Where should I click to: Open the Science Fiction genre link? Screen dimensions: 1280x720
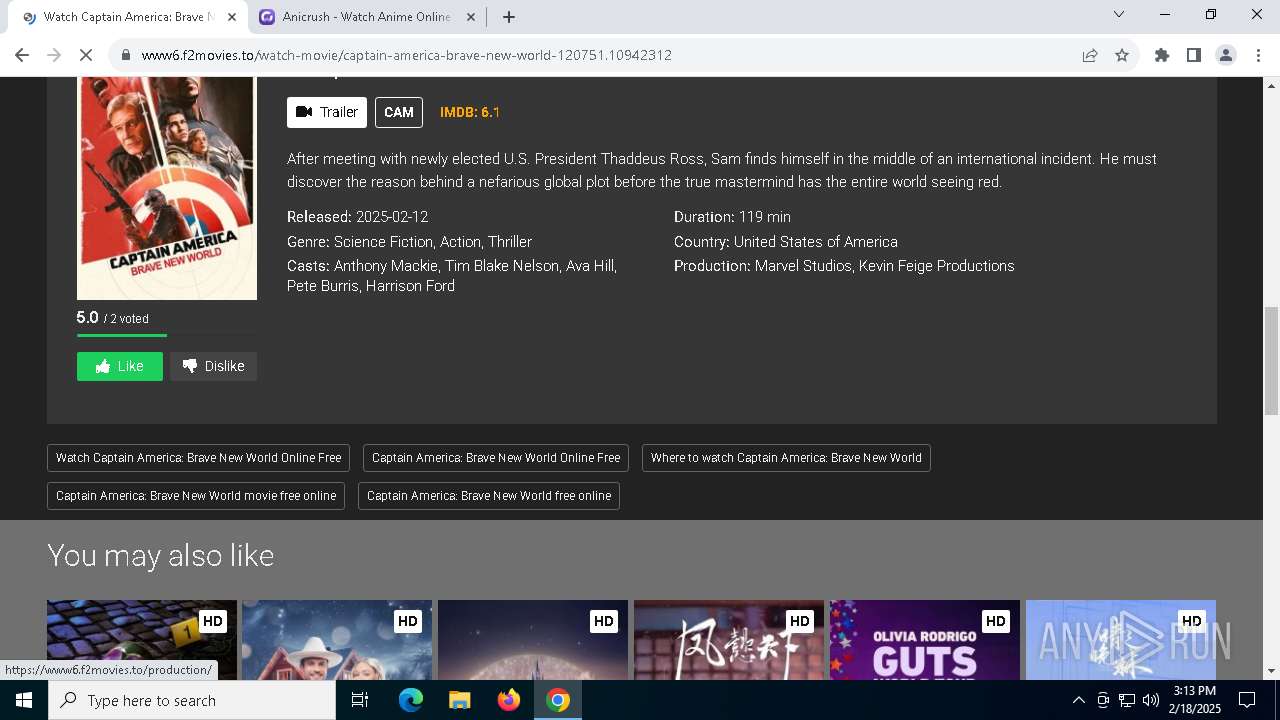(x=384, y=242)
